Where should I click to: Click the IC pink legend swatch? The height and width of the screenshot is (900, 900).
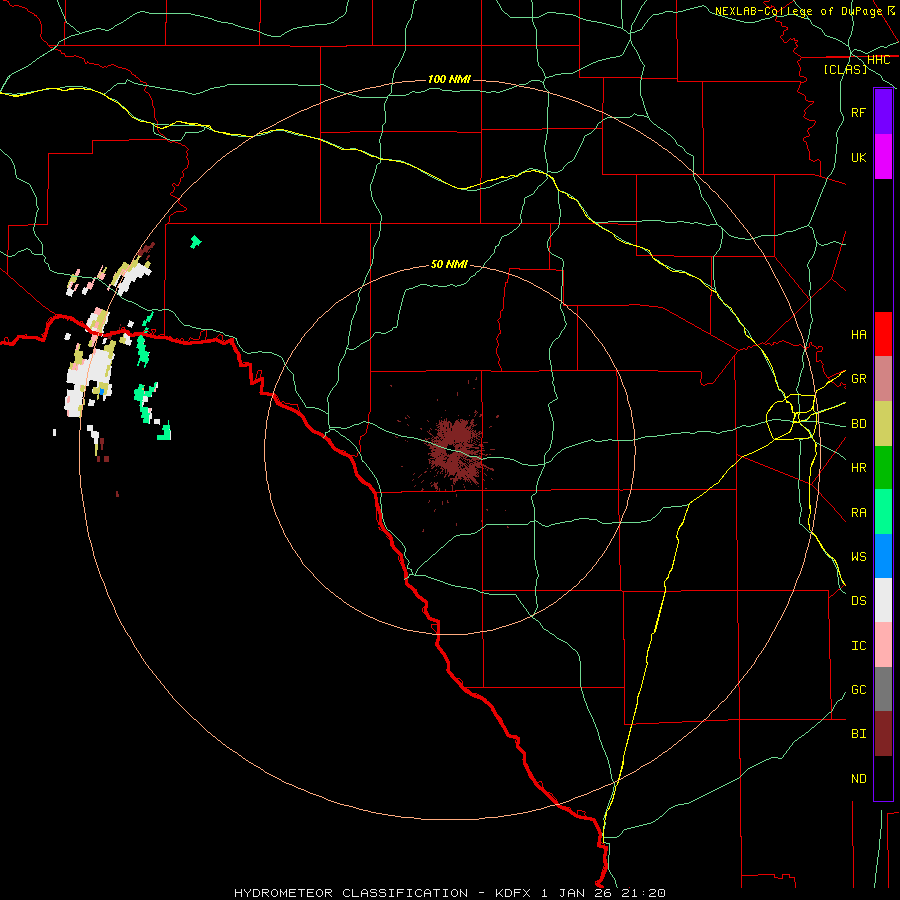click(x=883, y=645)
